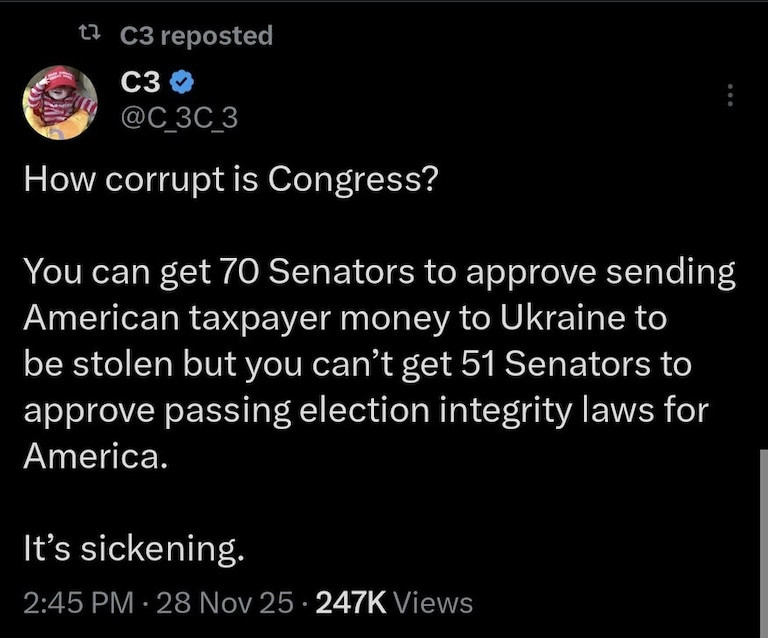Click the word "Views" in the footer

coord(433,602)
